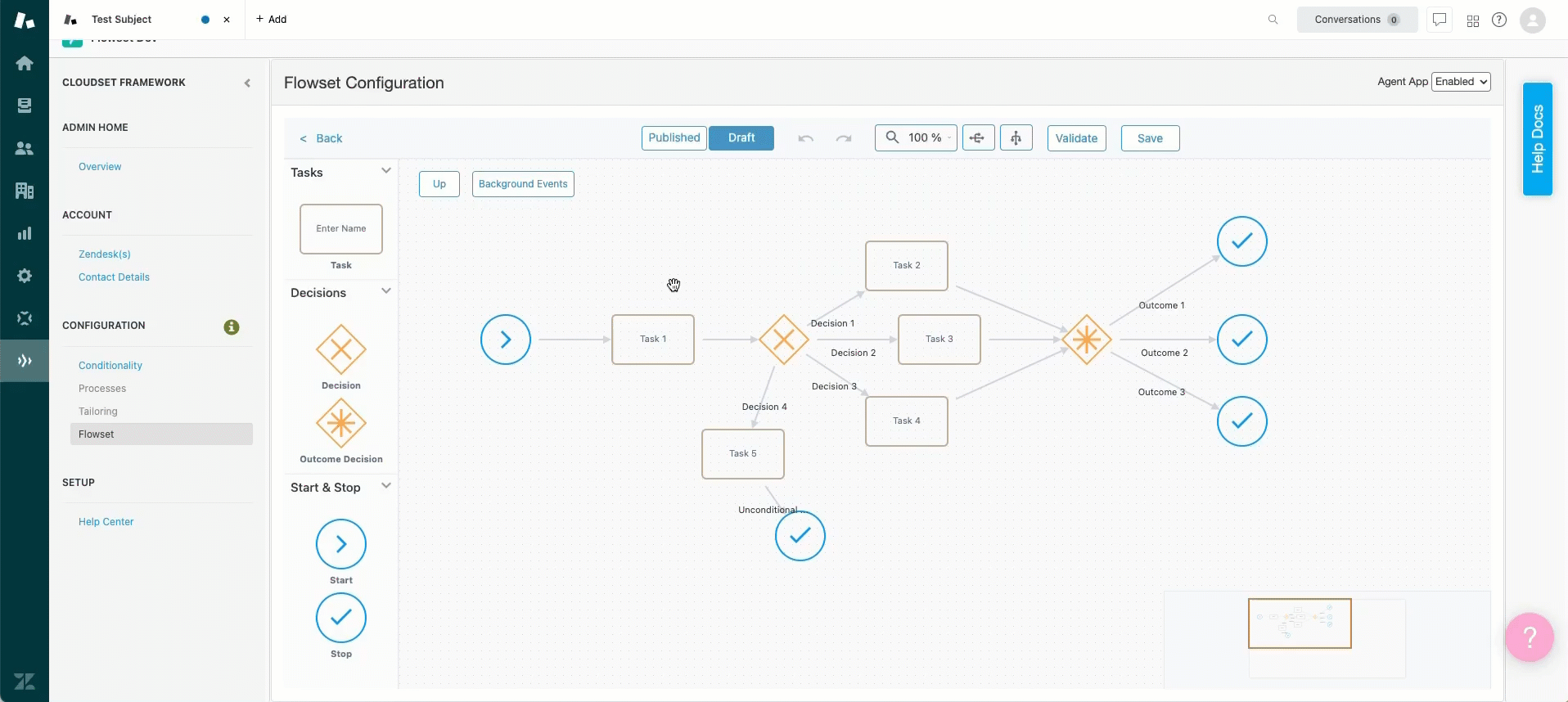Viewport: 1568px width, 702px height.
Task: Collapse the Tasks palette section
Action: [x=386, y=171]
